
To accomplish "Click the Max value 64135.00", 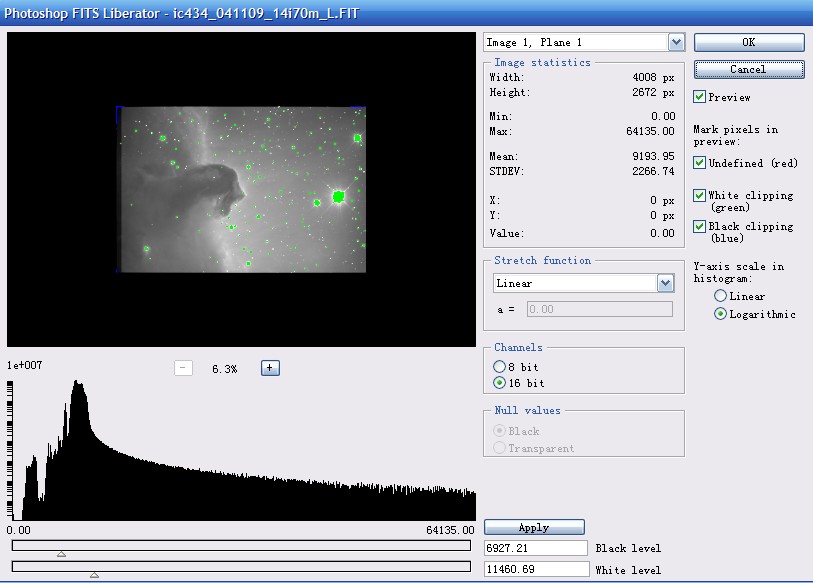I will 650,131.
